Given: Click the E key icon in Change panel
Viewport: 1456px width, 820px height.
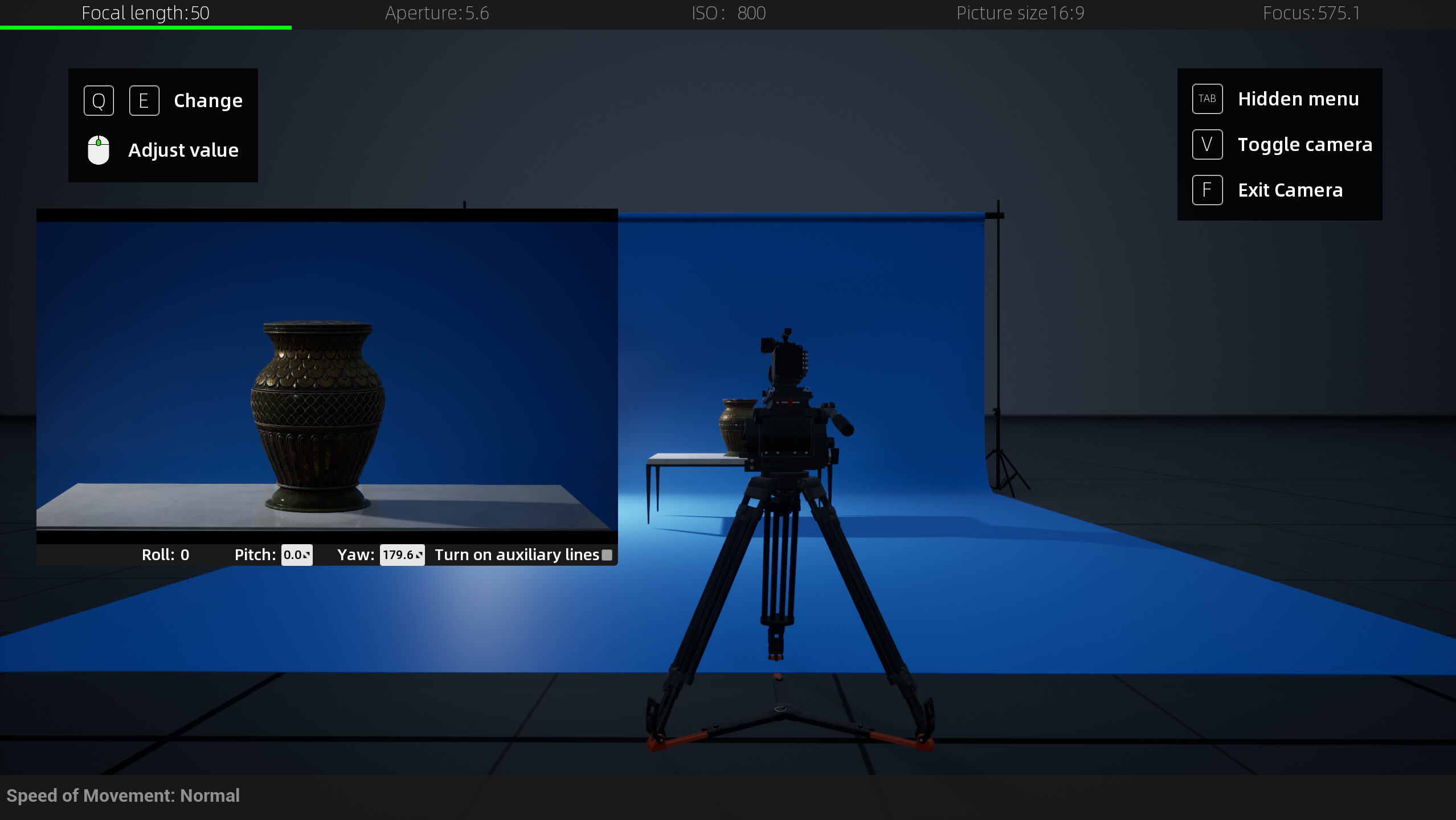Looking at the screenshot, I should click(x=144, y=100).
